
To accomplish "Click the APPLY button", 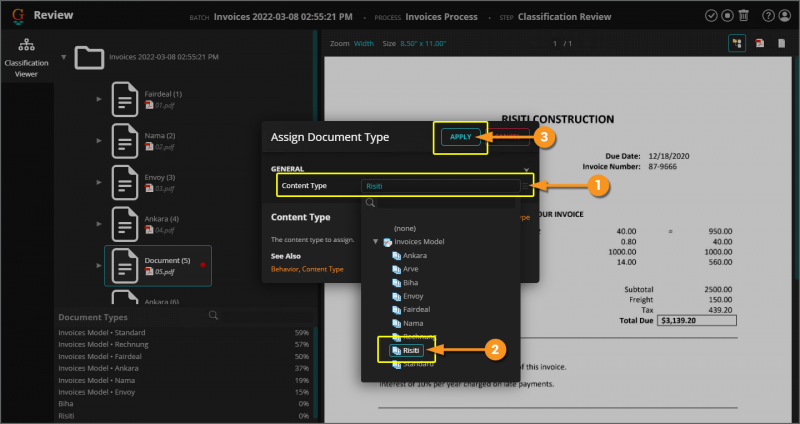I will [461, 137].
